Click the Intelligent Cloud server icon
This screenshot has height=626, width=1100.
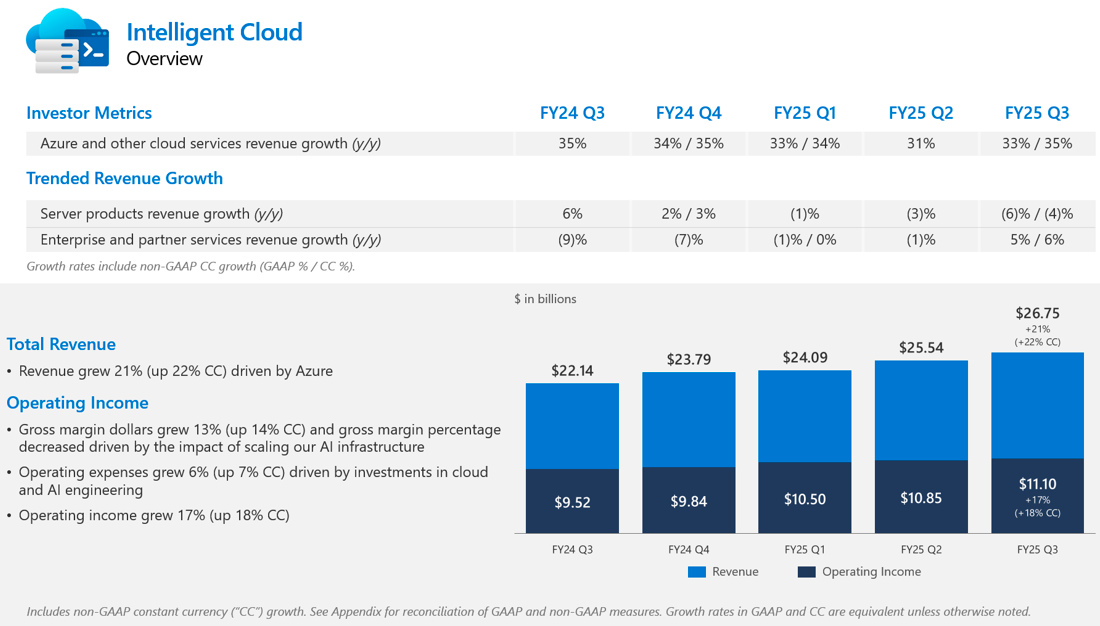coord(67,41)
